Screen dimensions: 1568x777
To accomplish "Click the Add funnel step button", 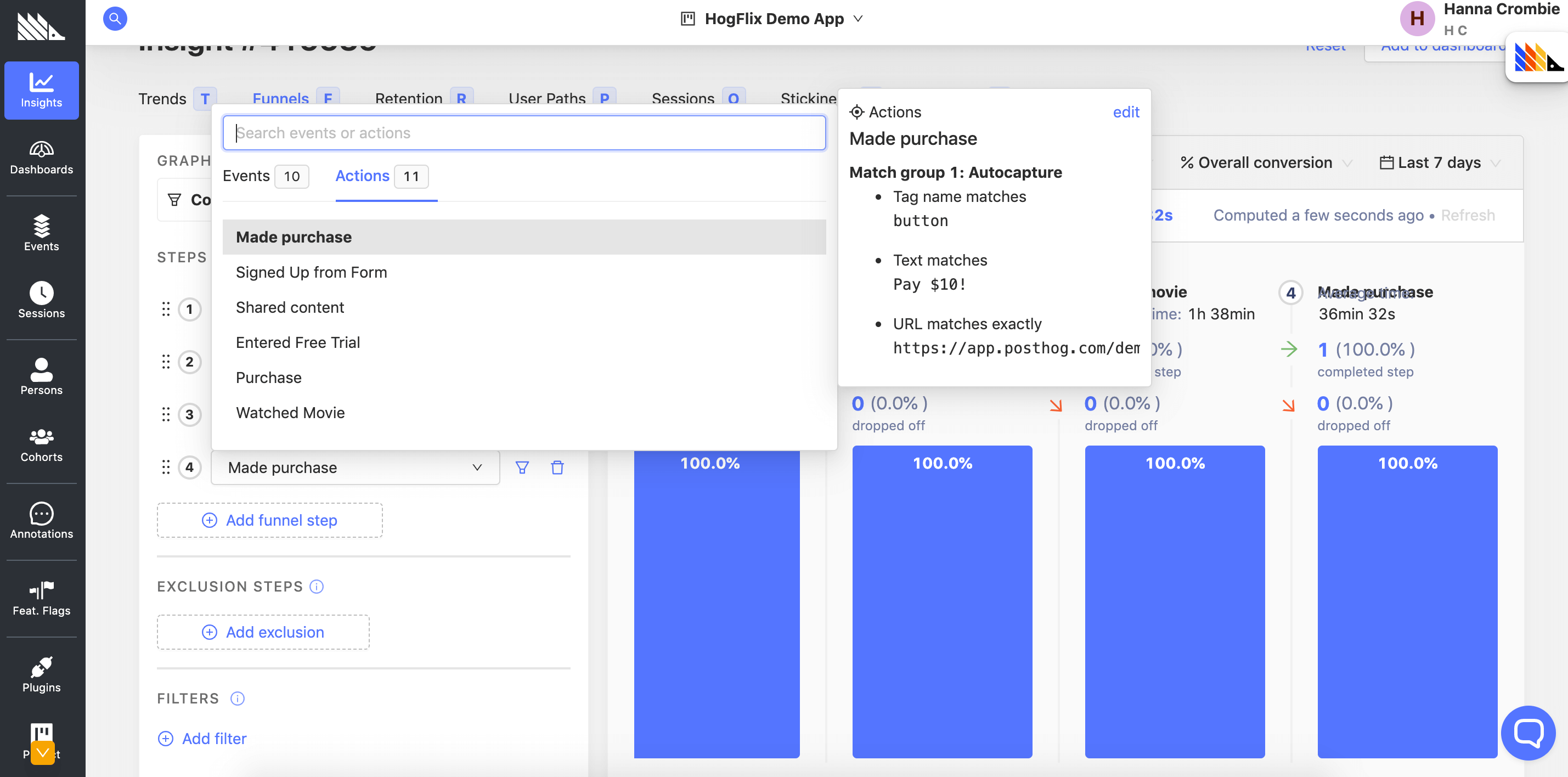I will [x=269, y=520].
